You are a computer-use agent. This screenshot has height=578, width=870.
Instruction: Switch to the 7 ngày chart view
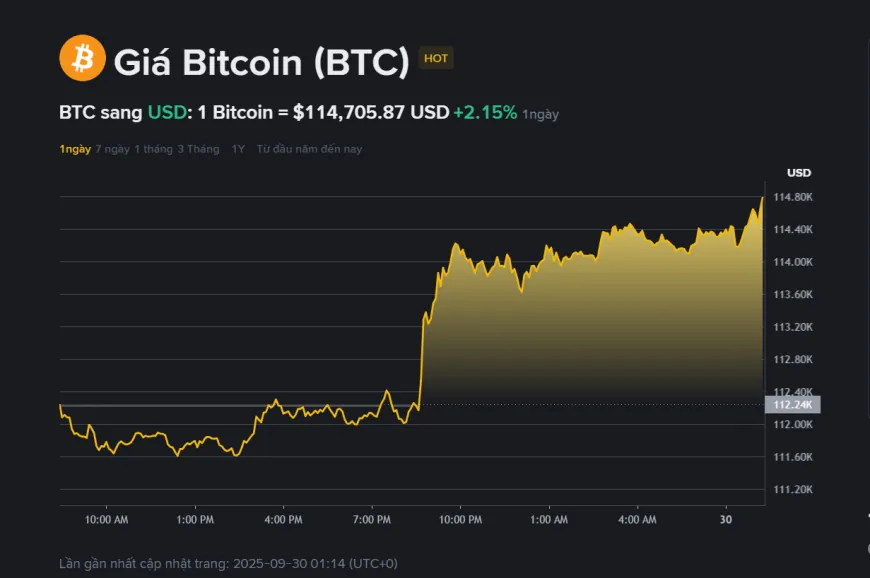pyautogui.click(x=110, y=148)
